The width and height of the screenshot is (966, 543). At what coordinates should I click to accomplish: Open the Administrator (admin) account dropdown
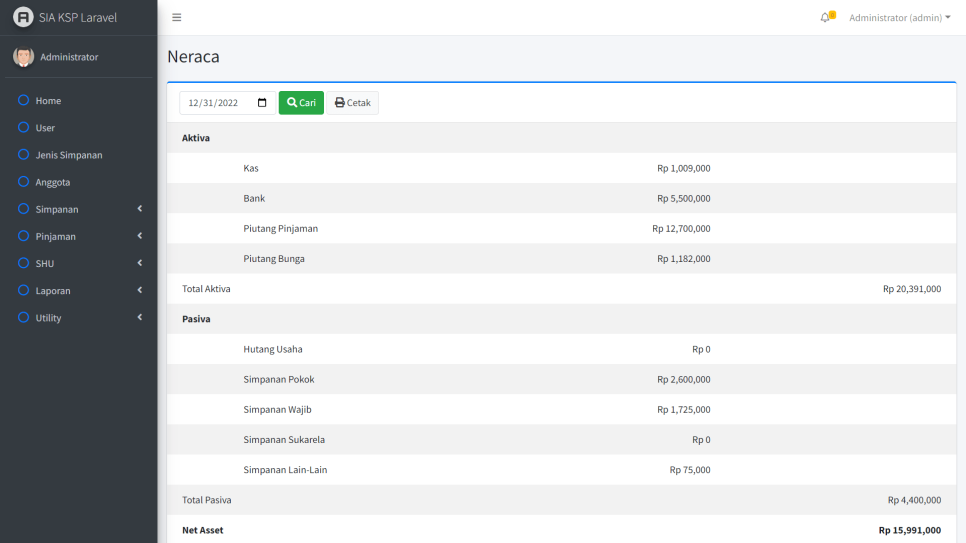tap(899, 17)
